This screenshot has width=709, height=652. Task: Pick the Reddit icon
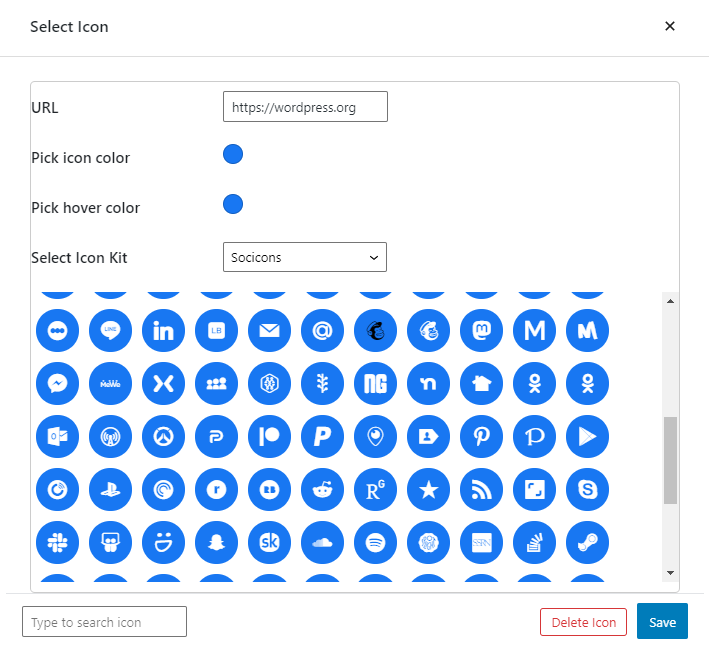322,489
